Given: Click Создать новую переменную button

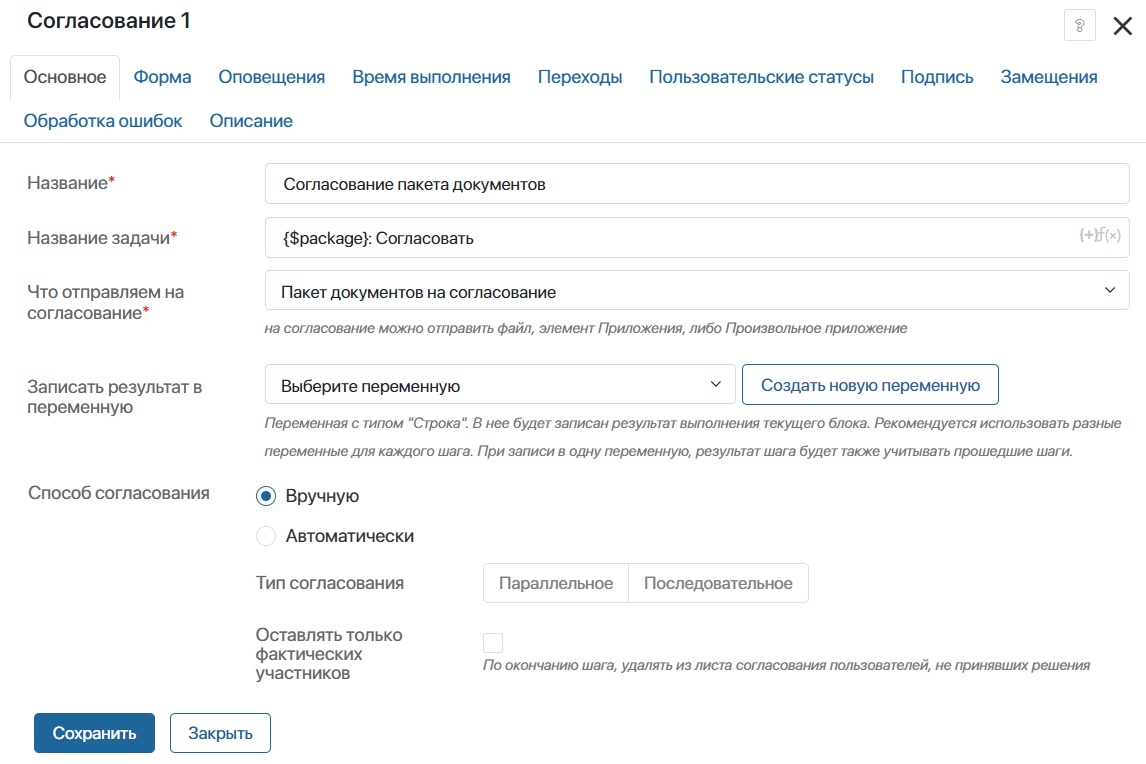Looking at the screenshot, I should [x=870, y=385].
